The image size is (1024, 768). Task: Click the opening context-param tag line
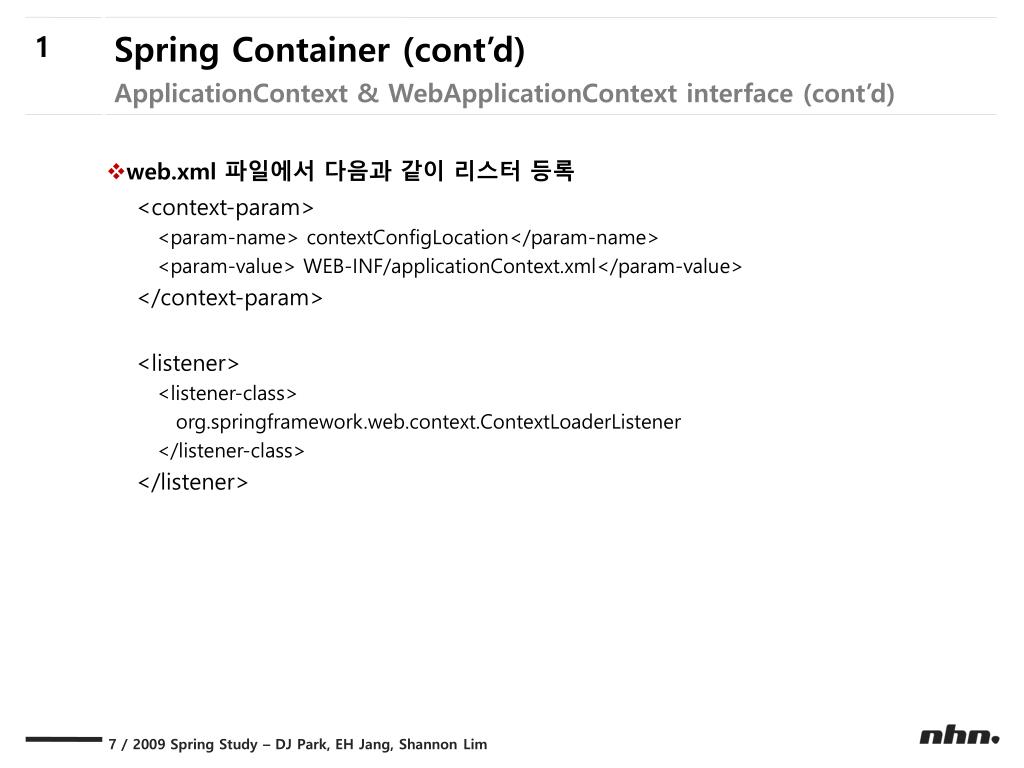coord(226,208)
